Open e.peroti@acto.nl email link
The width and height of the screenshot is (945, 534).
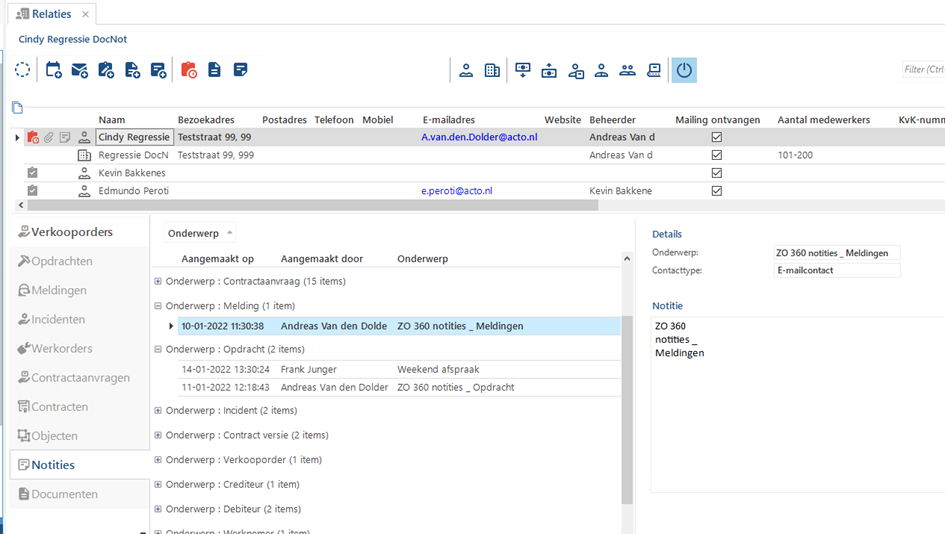(x=456, y=191)
